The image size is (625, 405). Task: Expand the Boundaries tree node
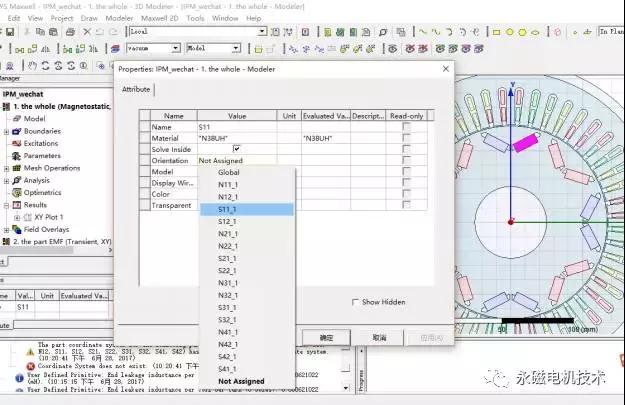pyautogui.click(x=6, y=131)
